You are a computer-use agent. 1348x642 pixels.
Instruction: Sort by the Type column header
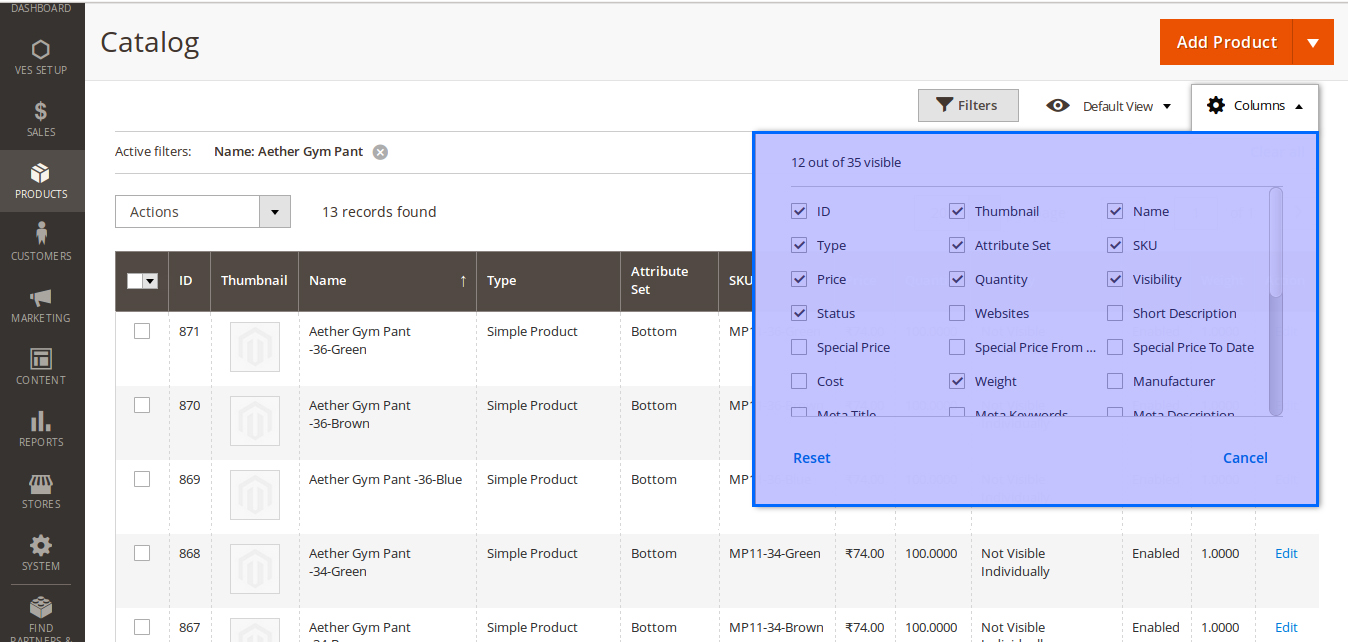(548, 281)
